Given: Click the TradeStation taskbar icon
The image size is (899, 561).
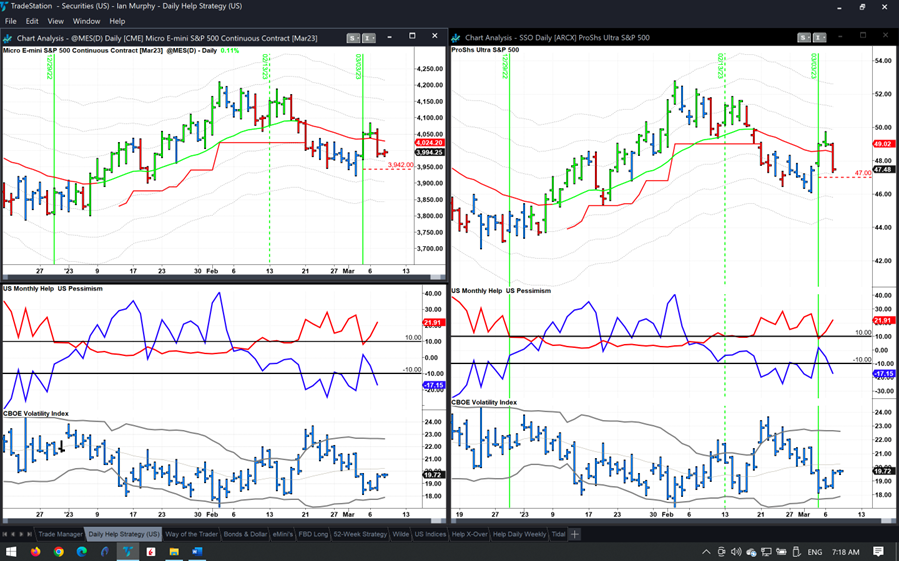Looking at the screenshot, I should click(128, 551).
